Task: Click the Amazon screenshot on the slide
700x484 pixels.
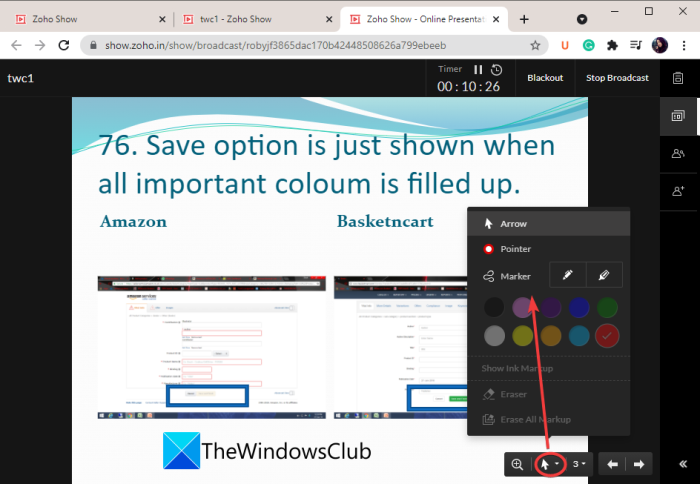Action: 212,347
